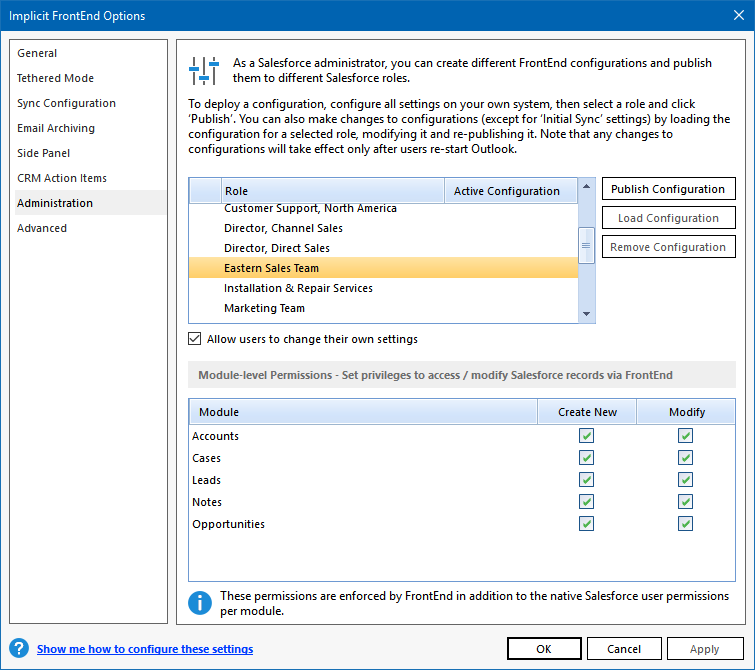Switch to the Email Archiving section
Screen dimensions: 755x670
click(x=56, y=128)
